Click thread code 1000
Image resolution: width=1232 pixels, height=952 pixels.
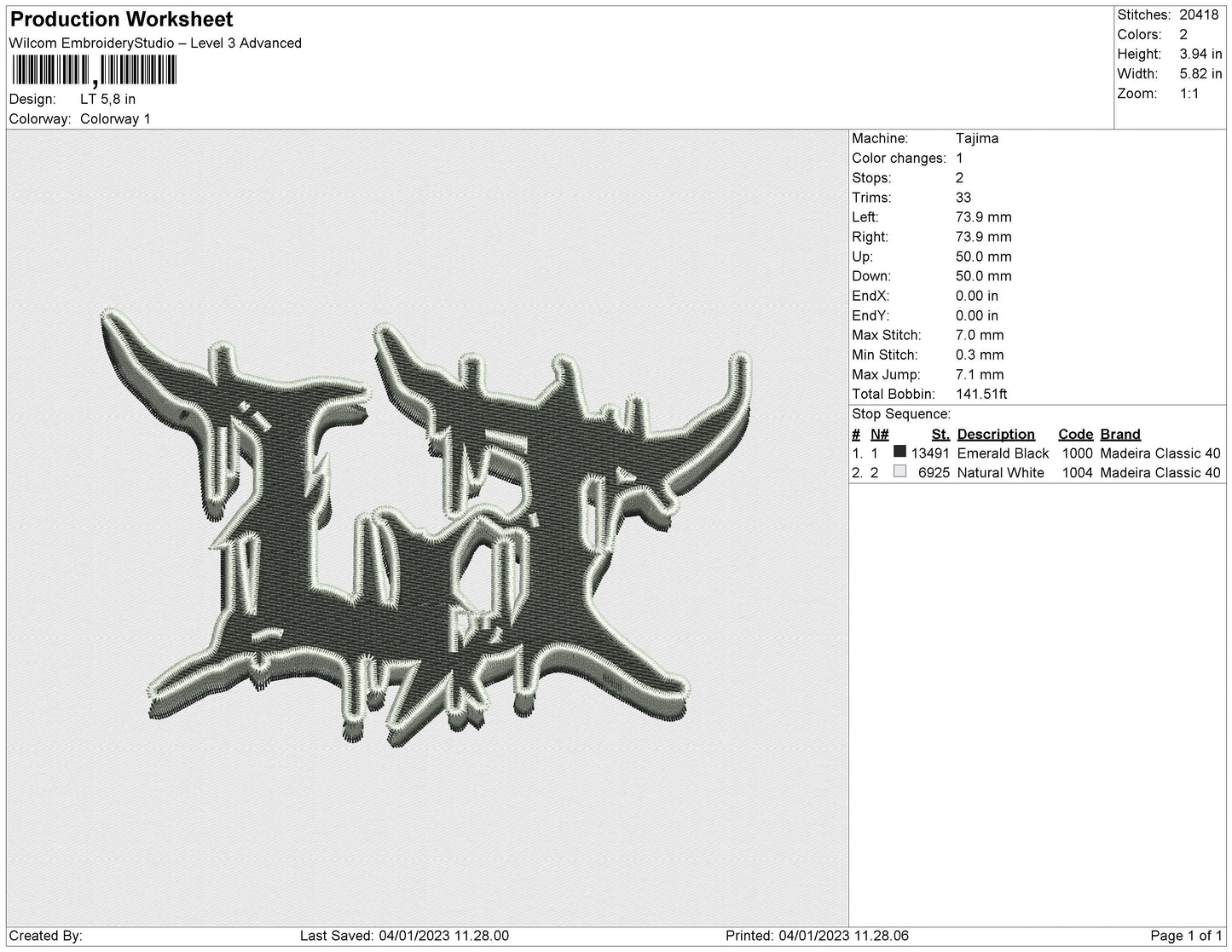[x=1077, y=453]
